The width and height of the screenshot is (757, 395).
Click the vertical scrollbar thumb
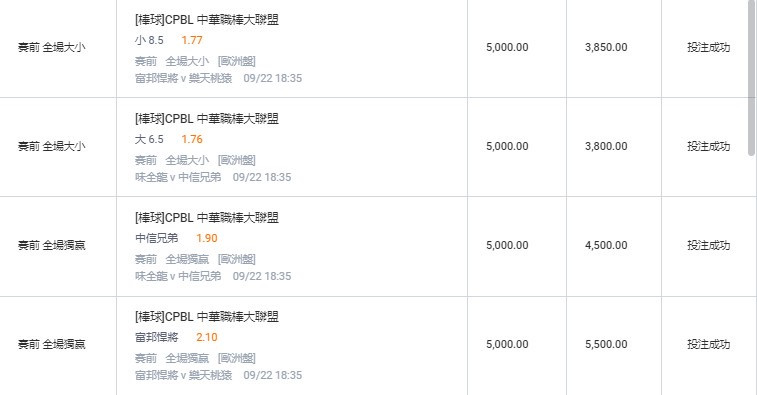[x=751, y=77]
